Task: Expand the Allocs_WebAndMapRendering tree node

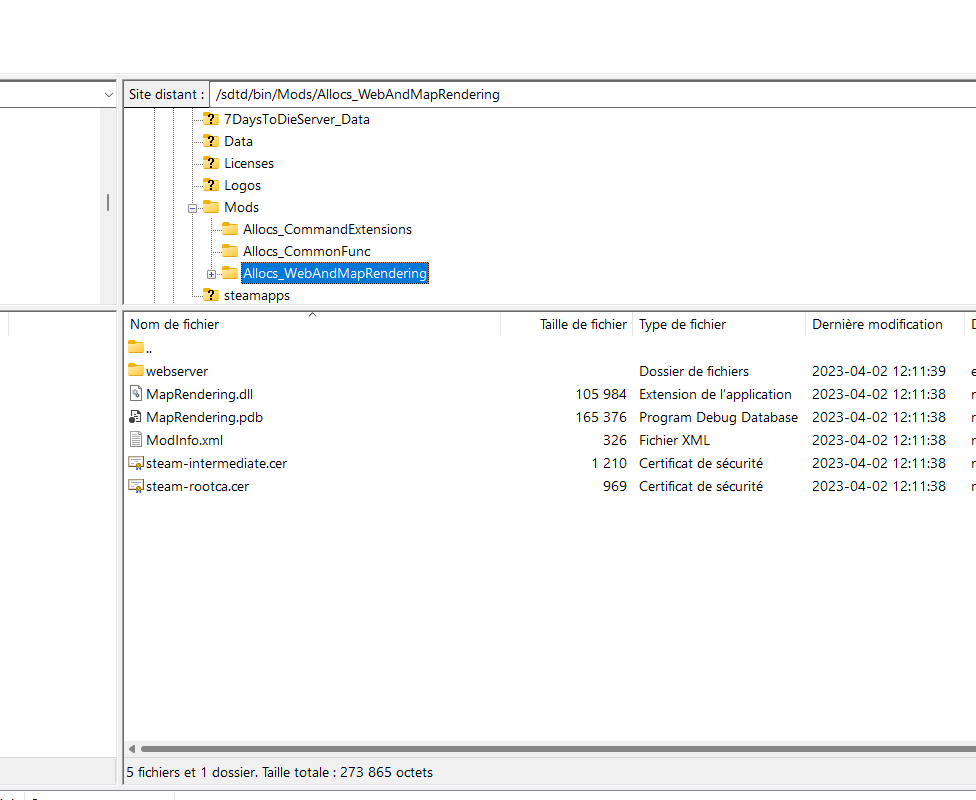Action: (212, 274)
